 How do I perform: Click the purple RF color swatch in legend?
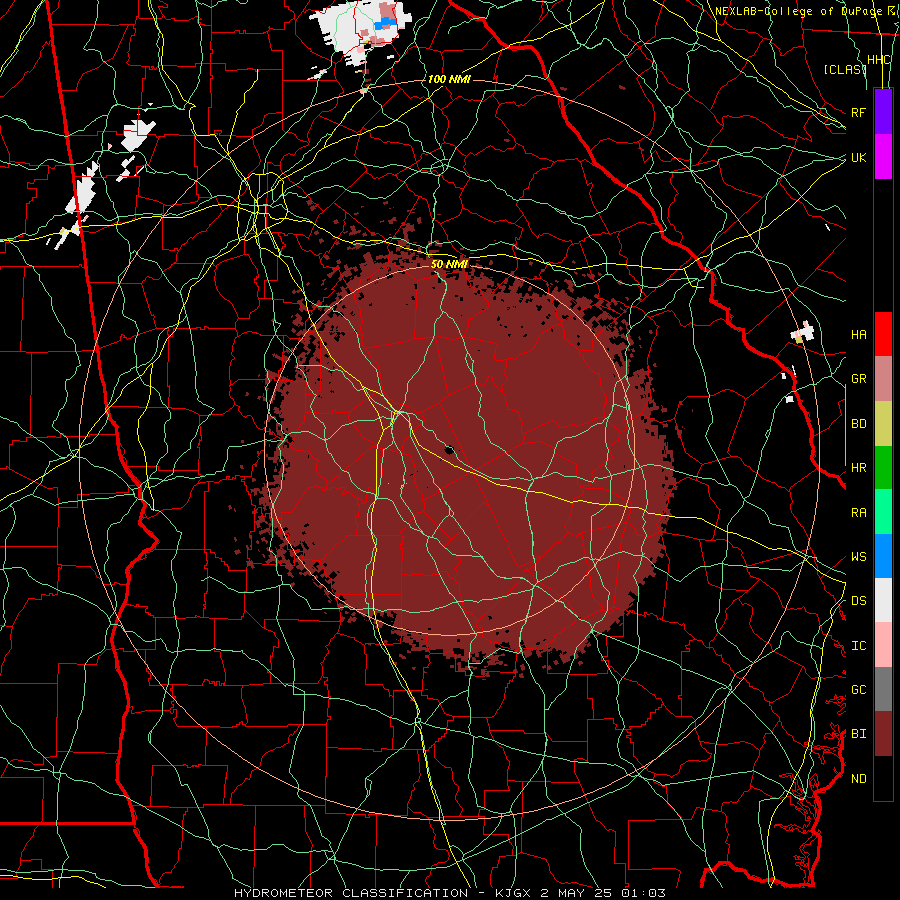pos(883,112)
